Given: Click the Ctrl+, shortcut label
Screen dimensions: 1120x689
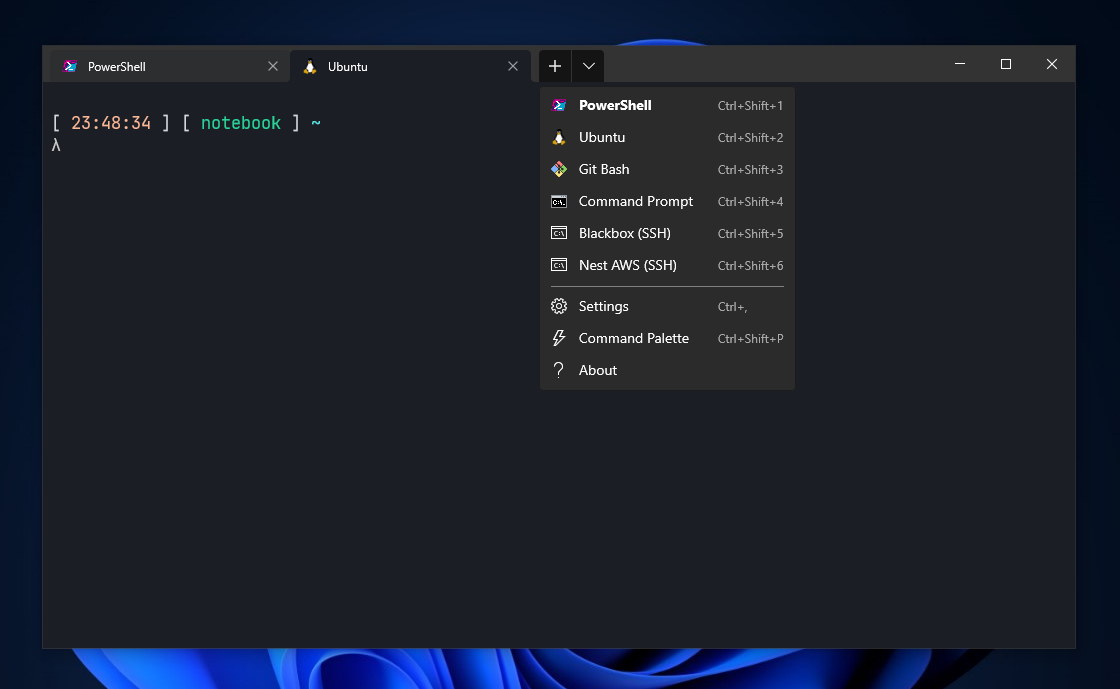Looking at the screenshot, I should 732,307.
